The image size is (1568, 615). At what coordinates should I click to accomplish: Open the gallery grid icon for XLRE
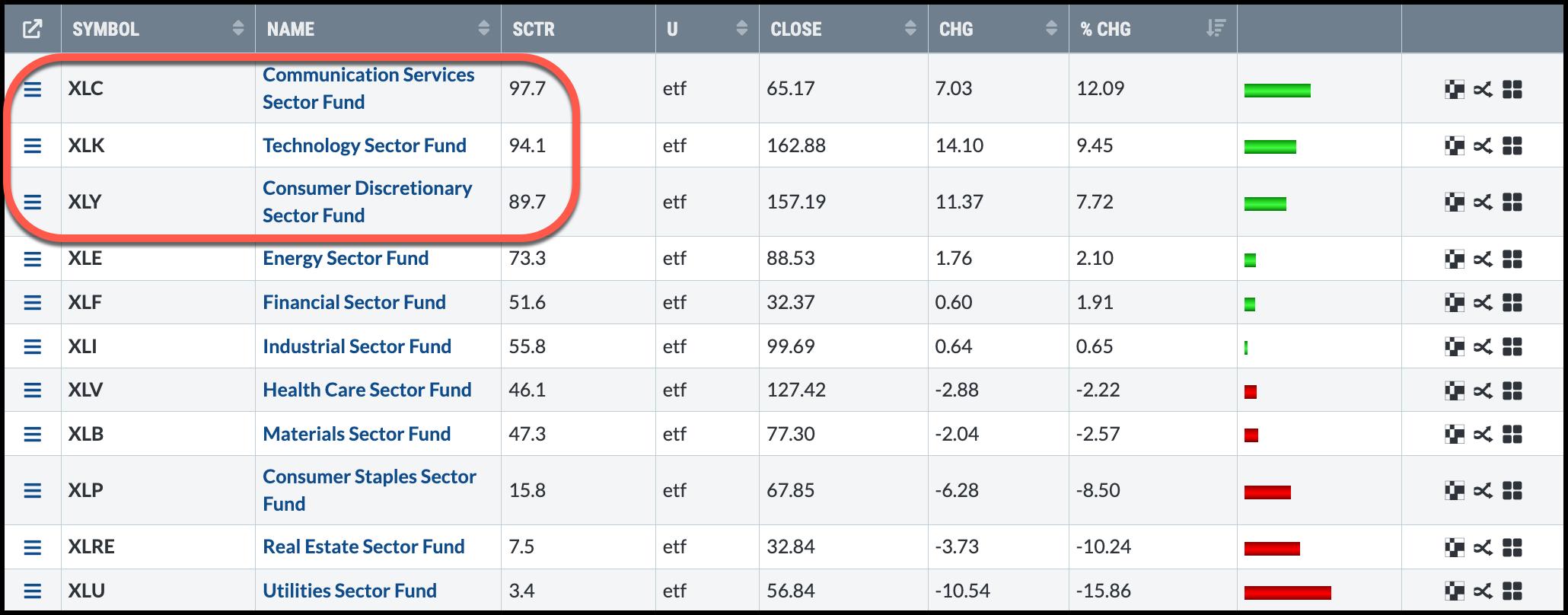point(1512,547)
